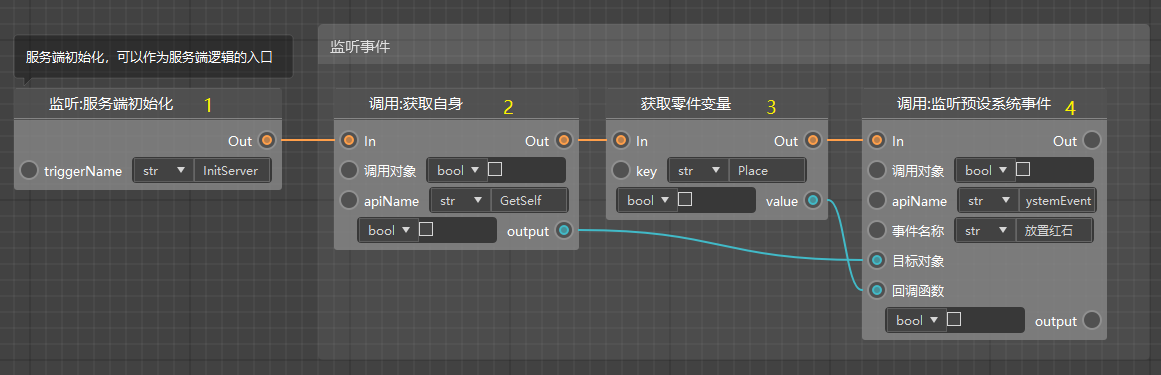
Task: Toggle output row bool checkbox in 监听预设系统事件 node
Action: click(x=954, y=319)
